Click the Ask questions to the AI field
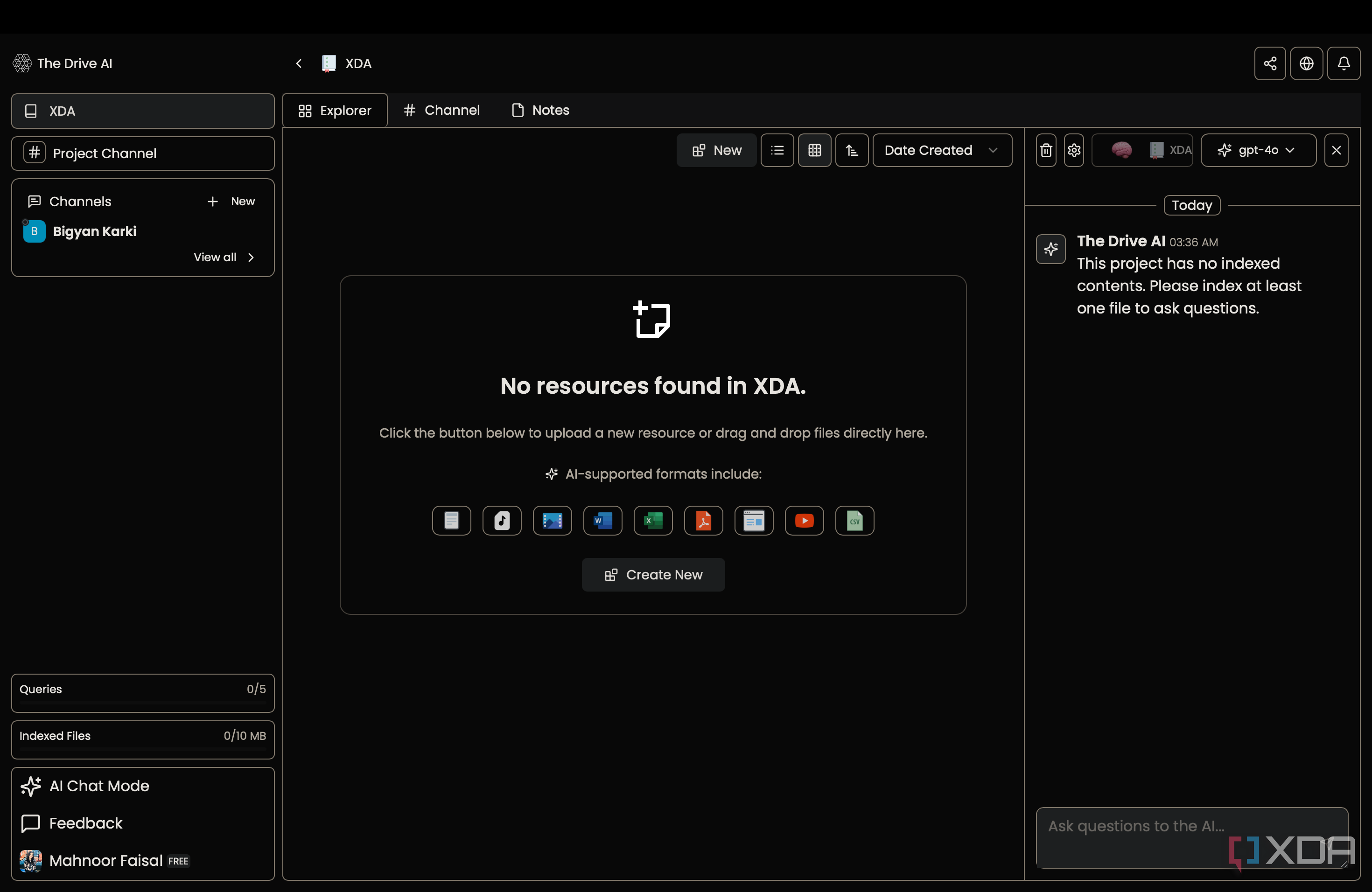This screenshot has height=892, width=1372. click(x=1191, y=838)
